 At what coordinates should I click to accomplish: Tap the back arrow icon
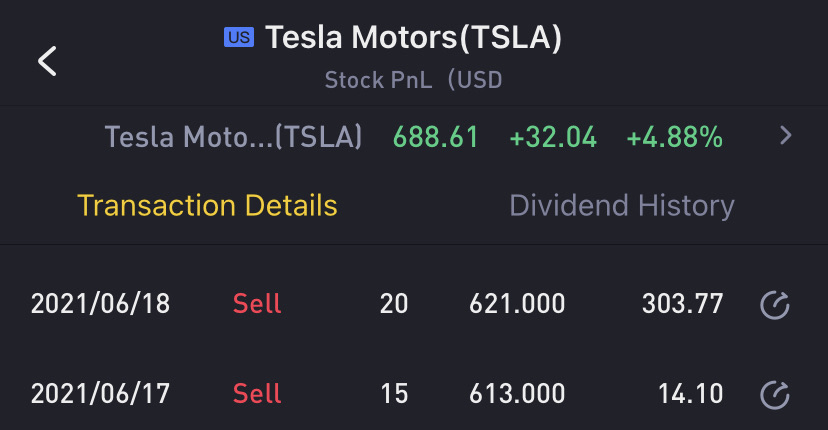click(x=47, y=61)
